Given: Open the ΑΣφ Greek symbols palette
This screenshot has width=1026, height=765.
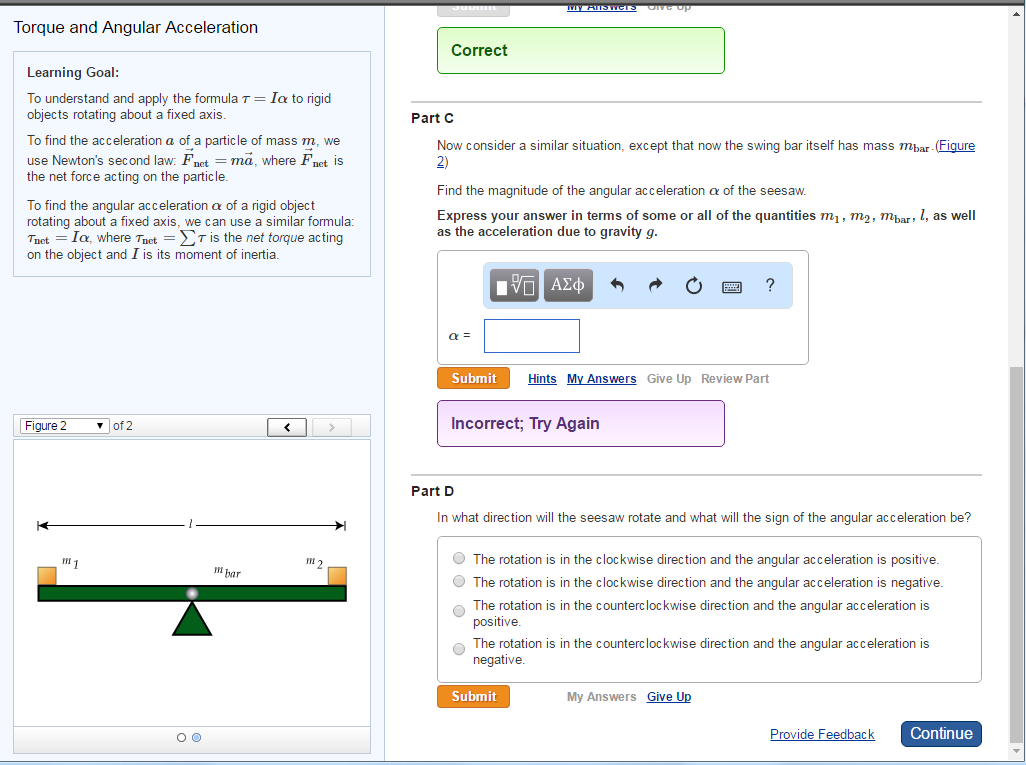Looking at the screenshot, I should click(567, 285).
